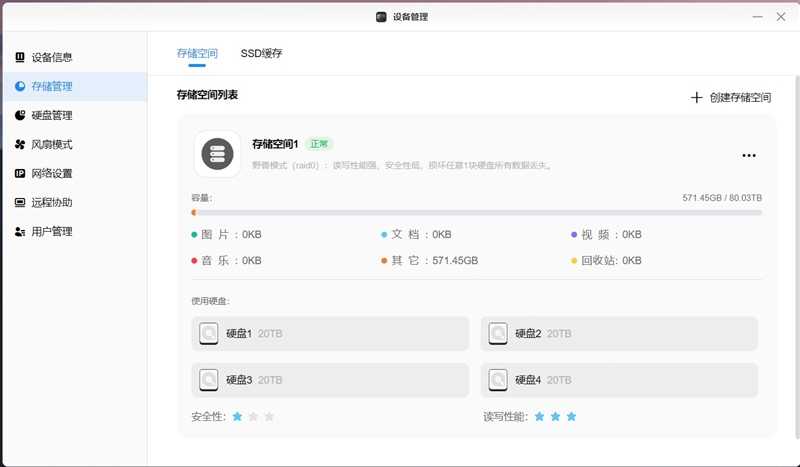Click the green dot next to 图片

tap(194, 235)
